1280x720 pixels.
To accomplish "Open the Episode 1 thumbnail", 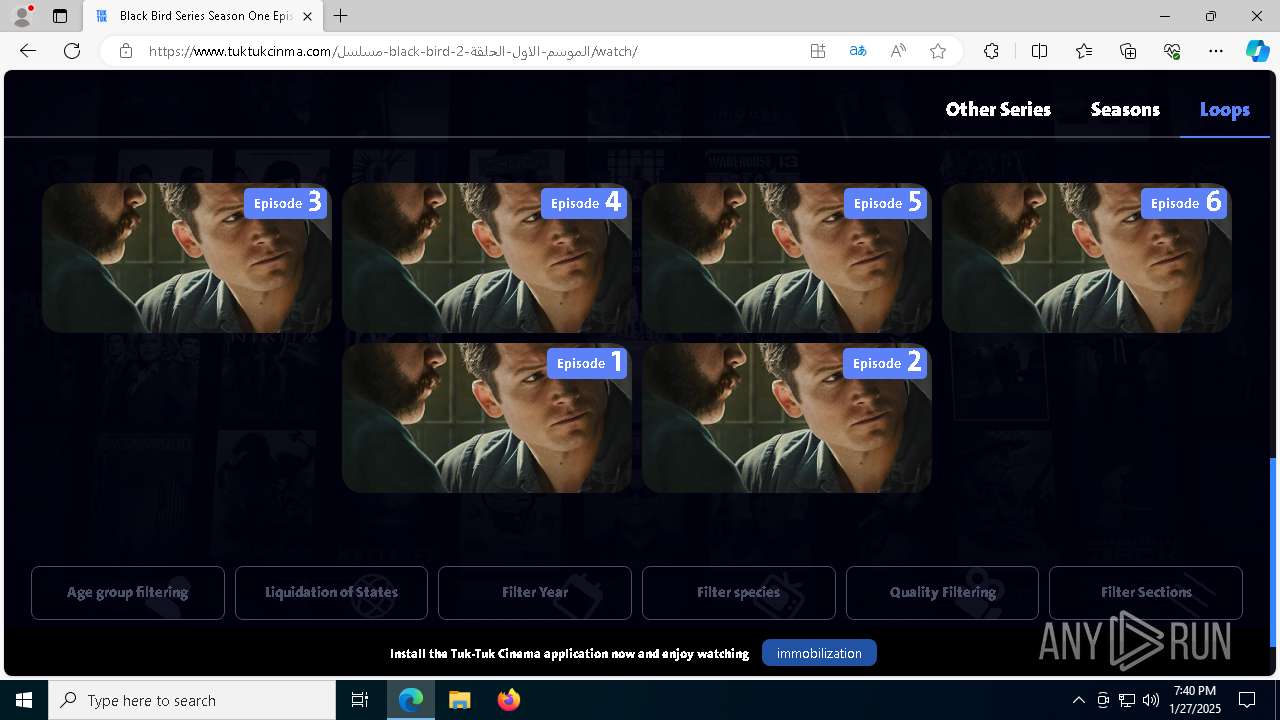I will [x=487, y=417].
